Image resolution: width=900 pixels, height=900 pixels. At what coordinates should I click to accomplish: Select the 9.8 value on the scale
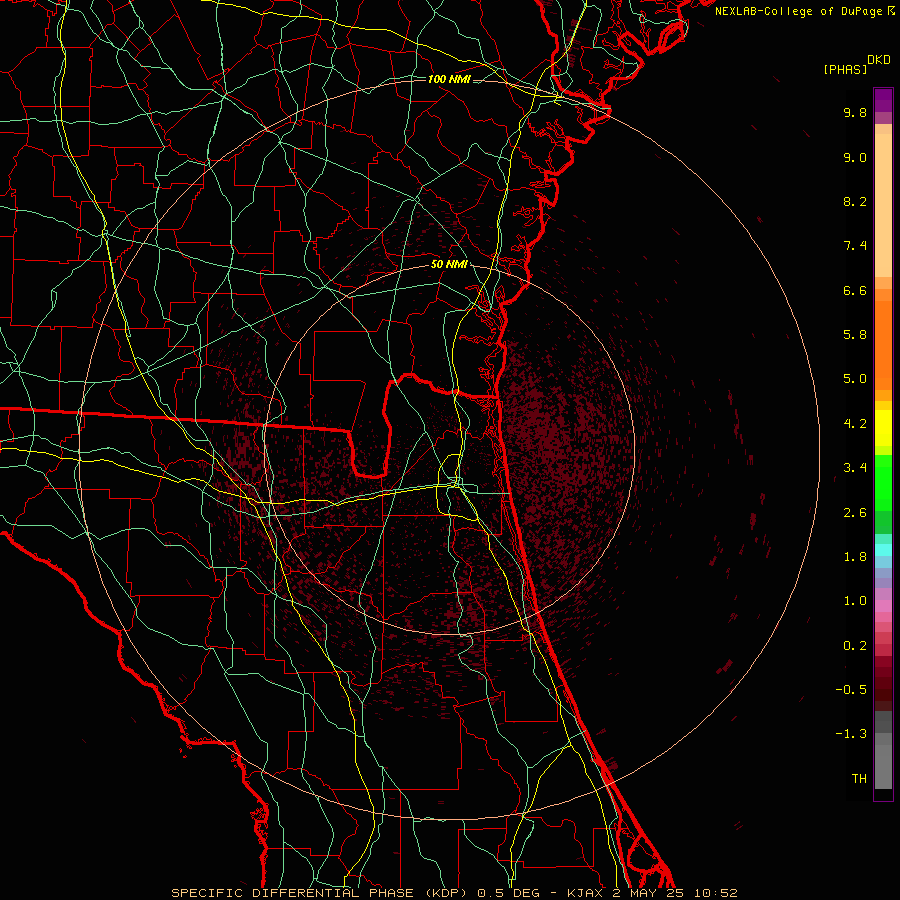[855, 112]
